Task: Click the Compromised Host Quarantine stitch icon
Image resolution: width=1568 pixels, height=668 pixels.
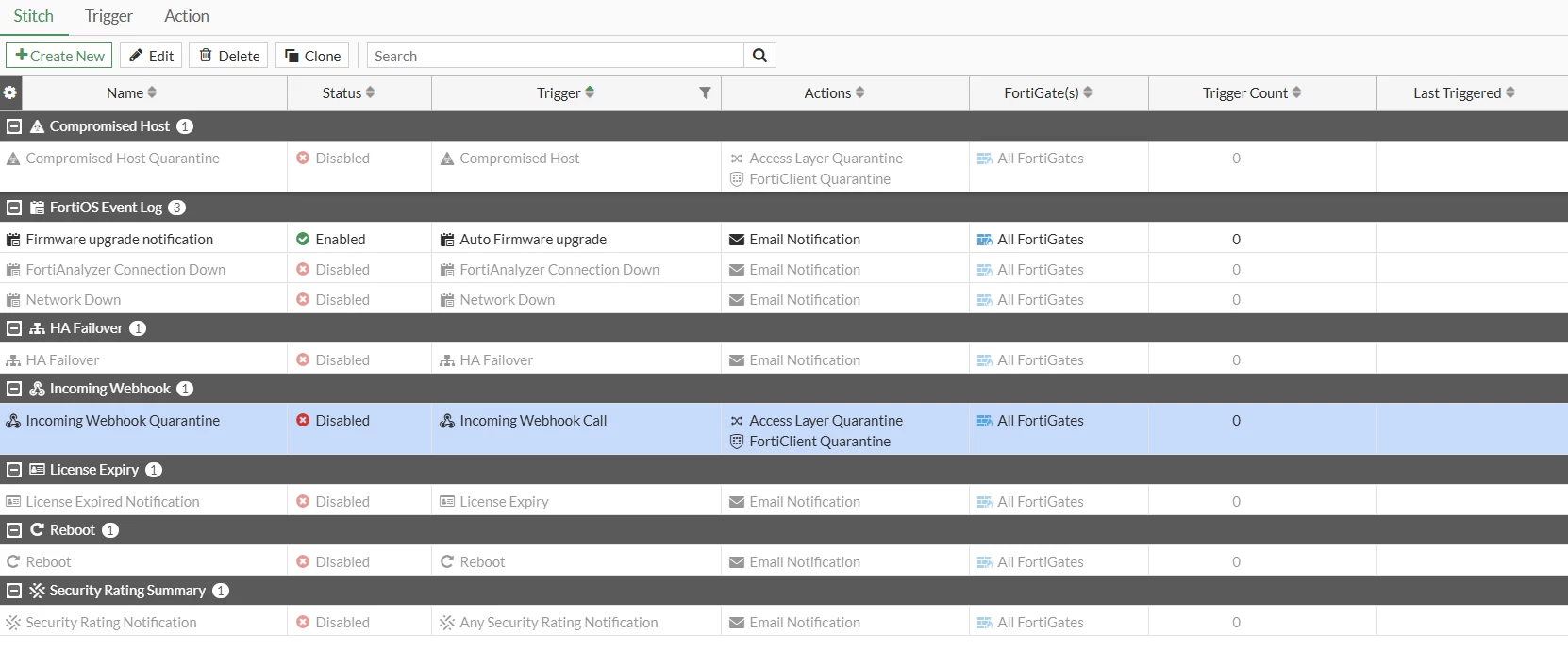Action: point(13,159)
